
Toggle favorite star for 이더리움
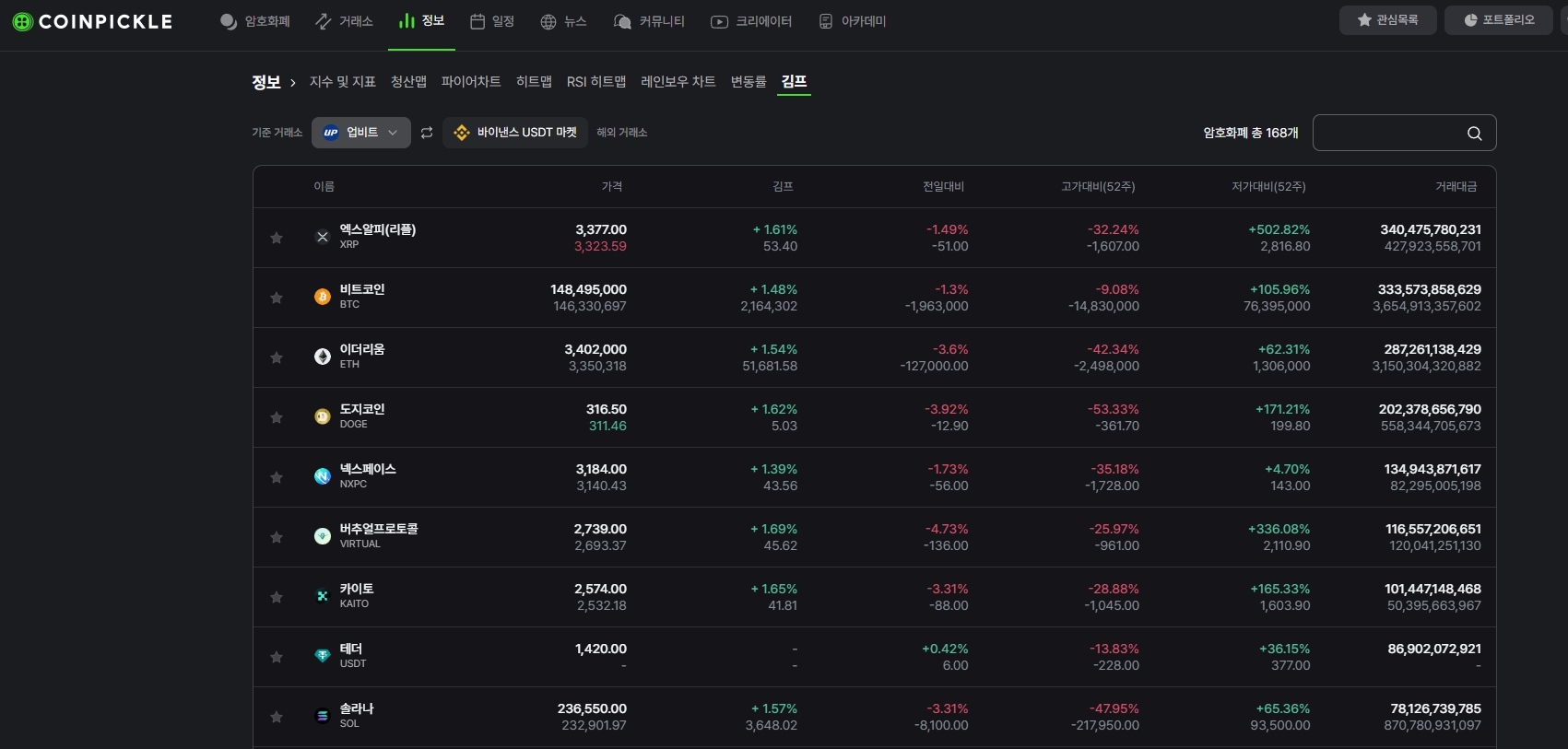click(x=277, y=357)
